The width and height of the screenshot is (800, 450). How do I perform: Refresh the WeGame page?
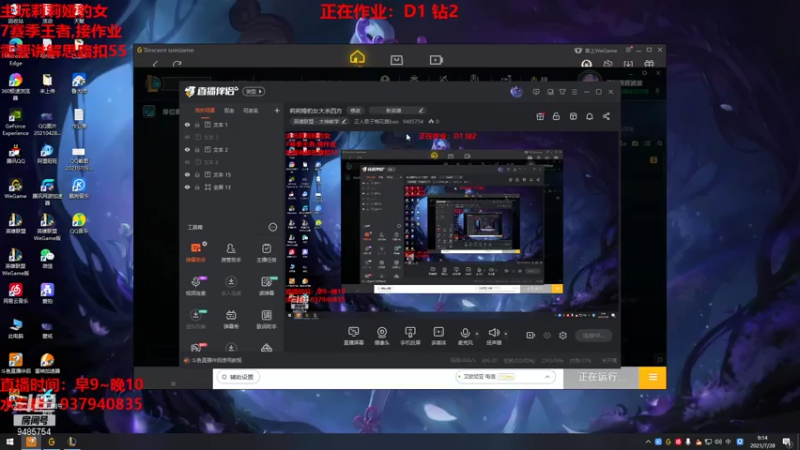click(177, 64)
